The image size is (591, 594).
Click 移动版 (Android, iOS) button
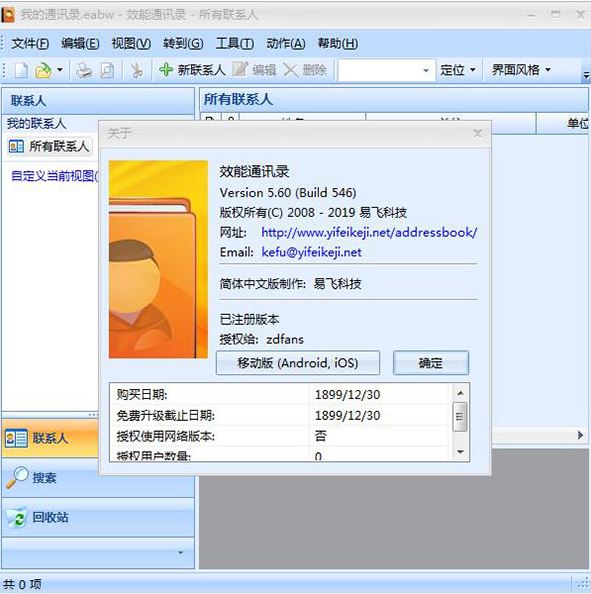(298, 363)
